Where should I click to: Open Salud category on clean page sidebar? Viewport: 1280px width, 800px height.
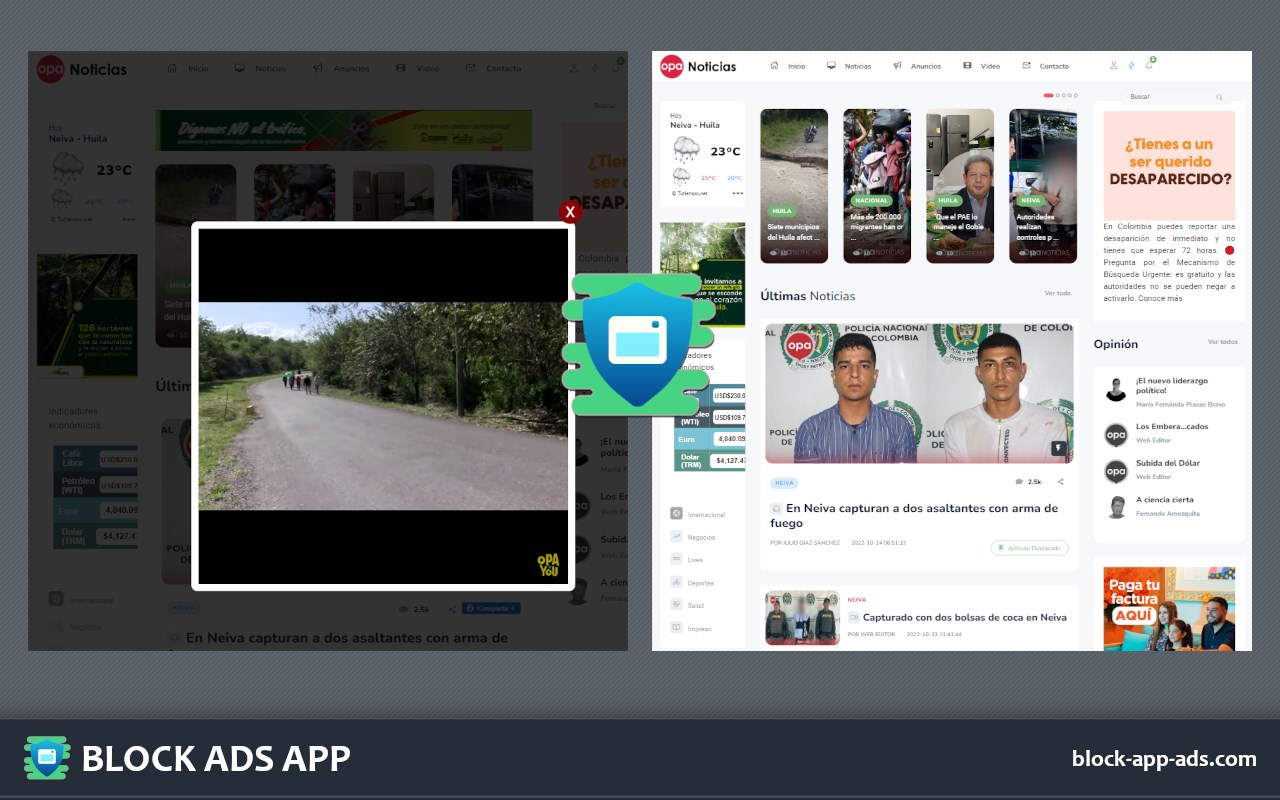pos(687,606)
